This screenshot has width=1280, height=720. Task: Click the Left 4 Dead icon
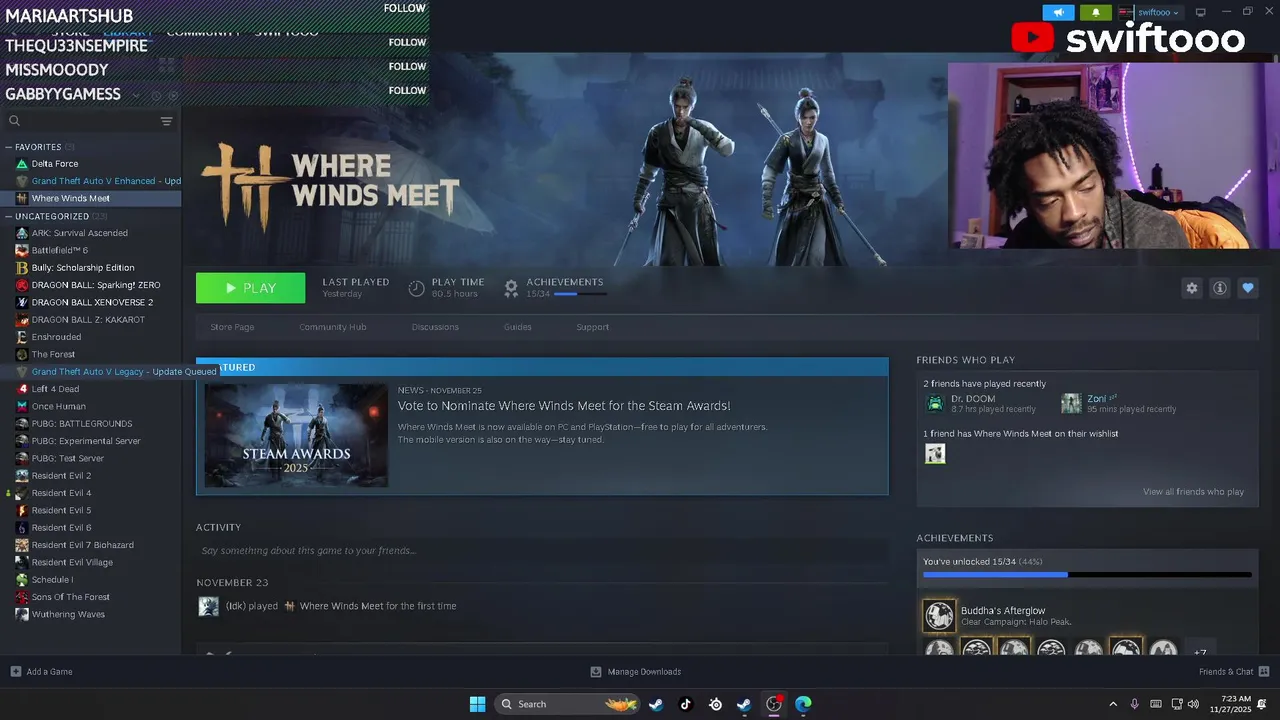coord(22,389)
